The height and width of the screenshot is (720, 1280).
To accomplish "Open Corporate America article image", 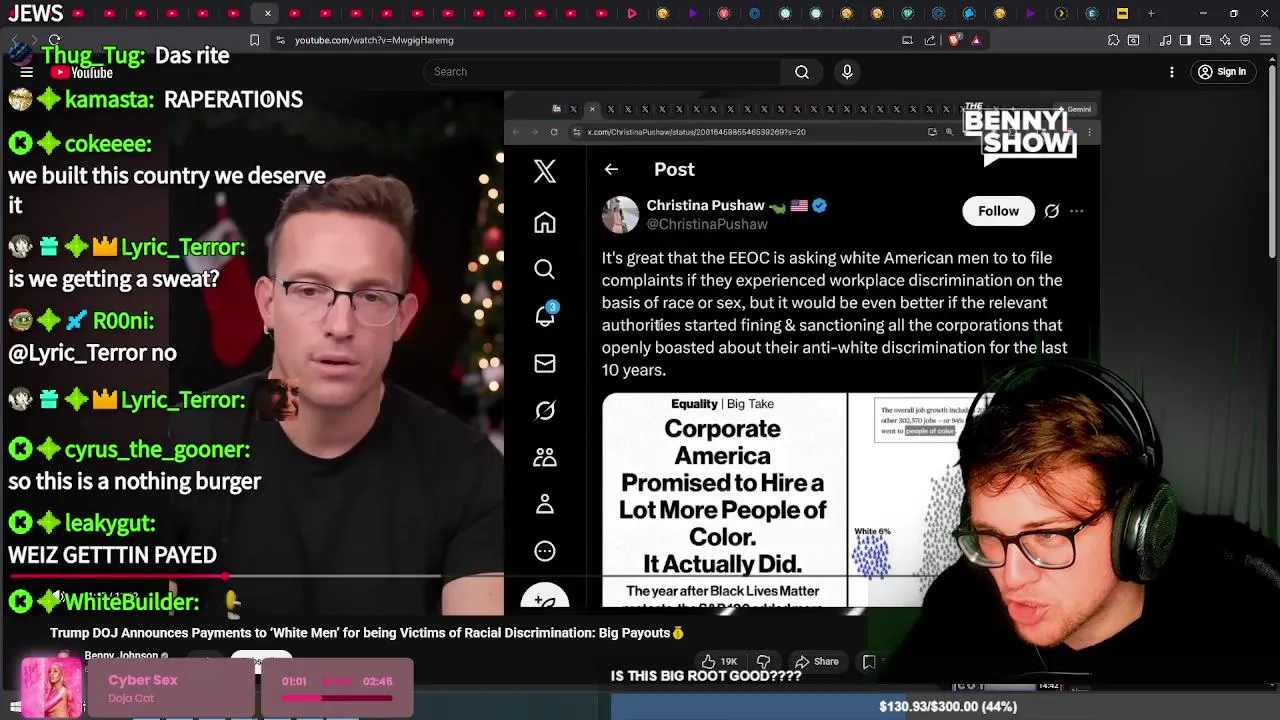I will pos(724,500).
